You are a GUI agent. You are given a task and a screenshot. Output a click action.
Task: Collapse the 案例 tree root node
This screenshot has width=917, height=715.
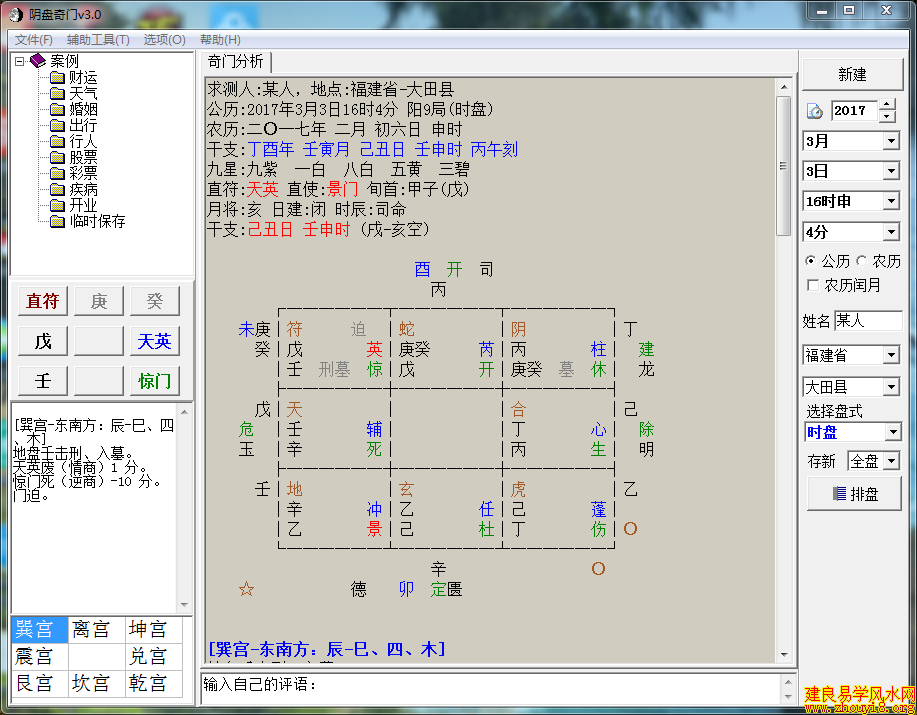click(x=19, y=61)
